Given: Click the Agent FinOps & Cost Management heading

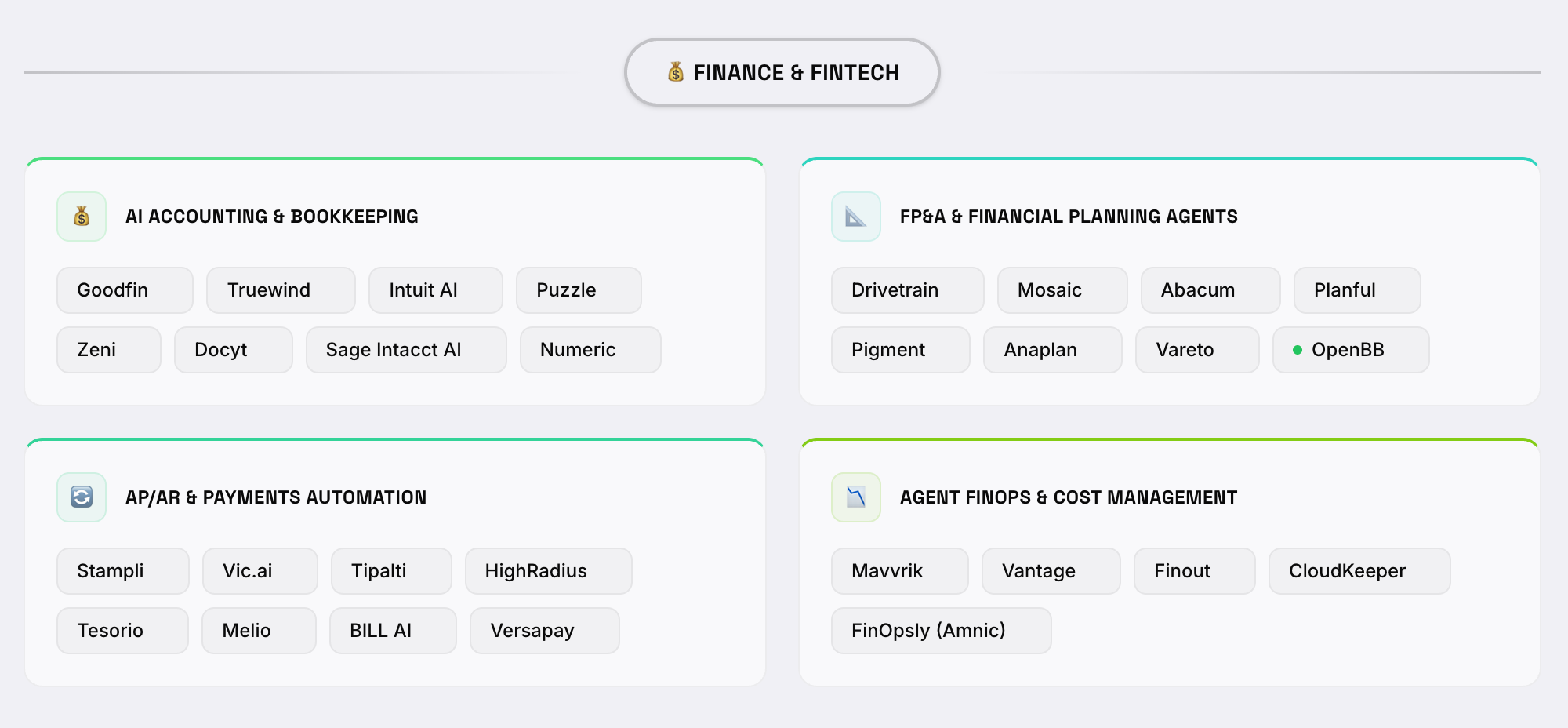Looking at the screenshot, I should point(1069,497).
